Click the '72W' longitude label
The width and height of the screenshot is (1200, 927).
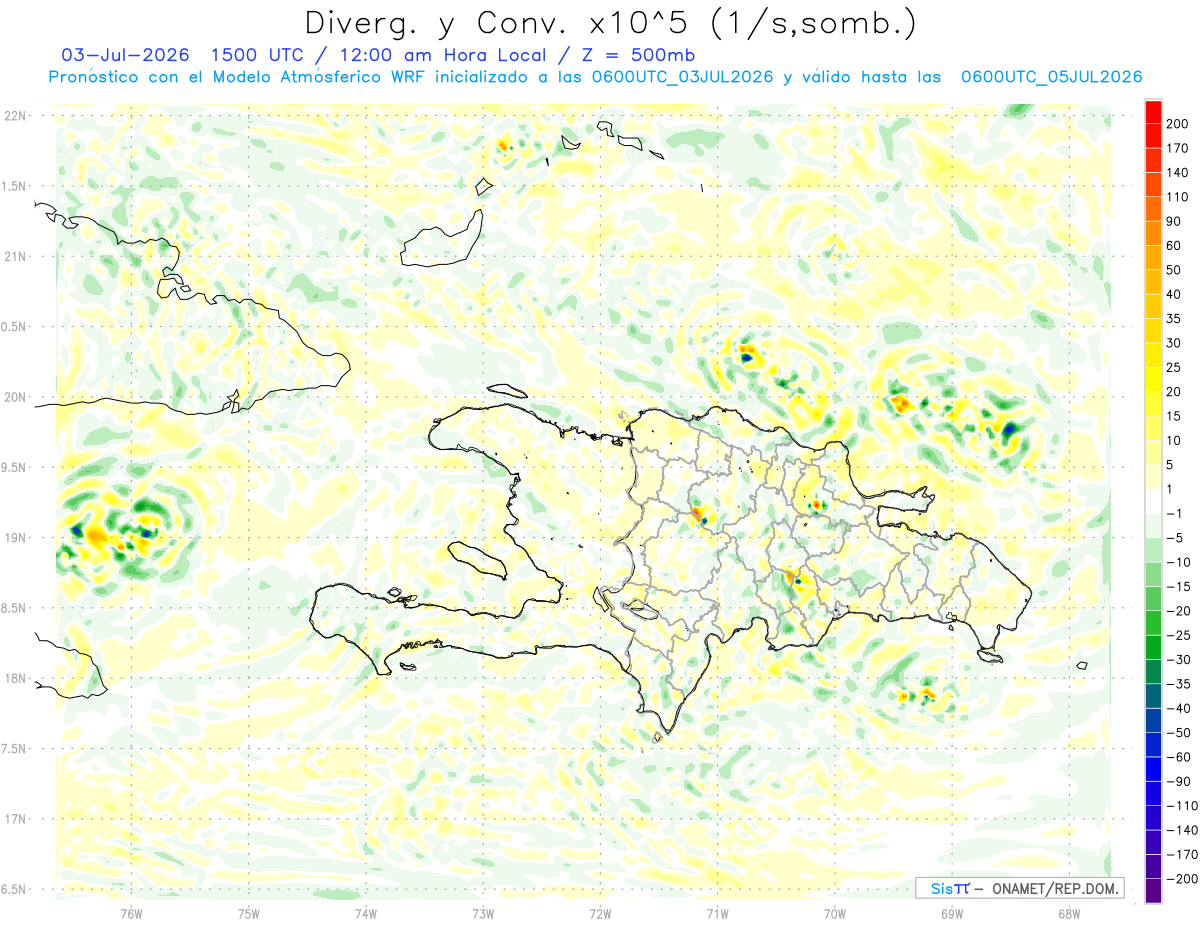(600, 912)
